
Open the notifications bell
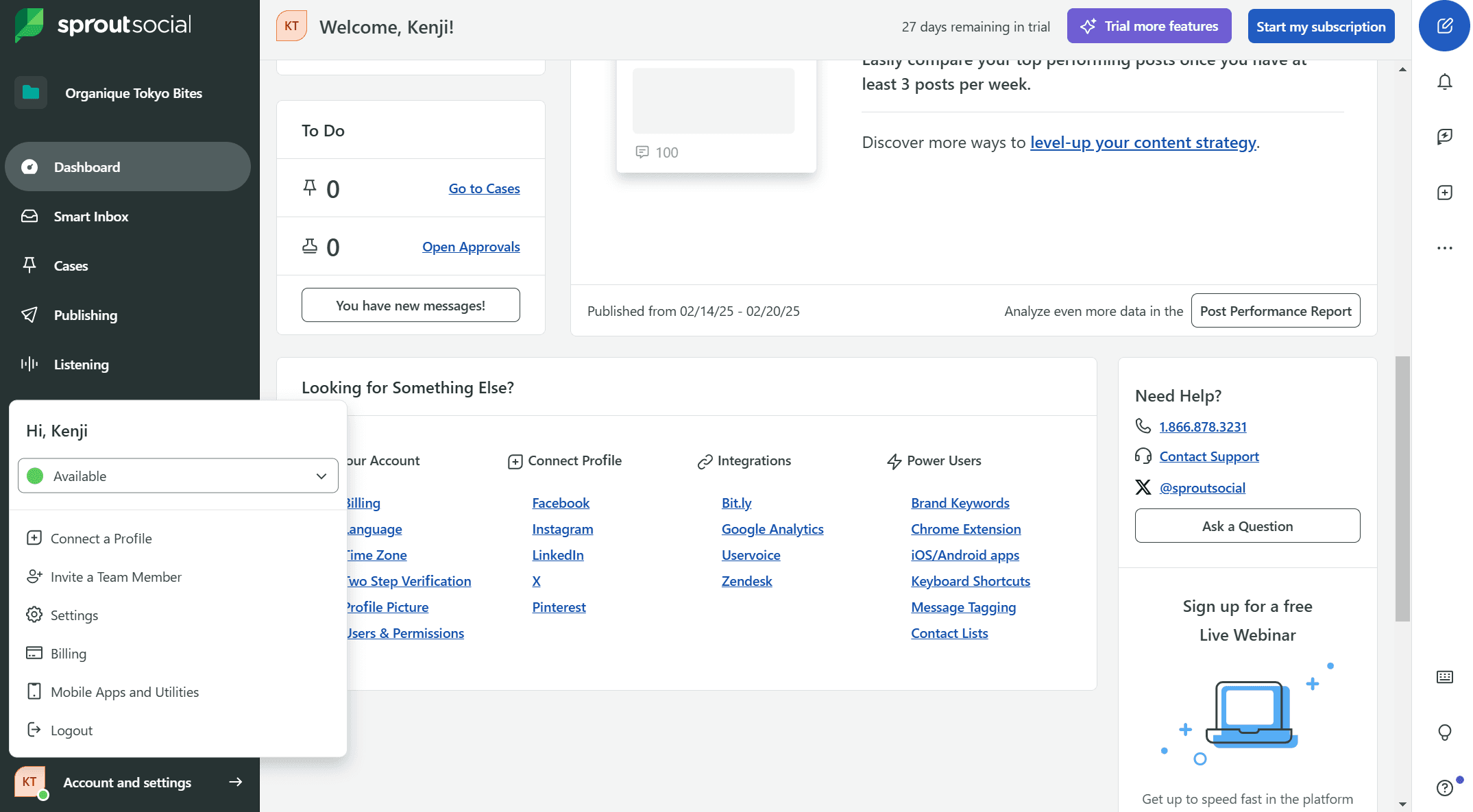tap(1444, 82)
